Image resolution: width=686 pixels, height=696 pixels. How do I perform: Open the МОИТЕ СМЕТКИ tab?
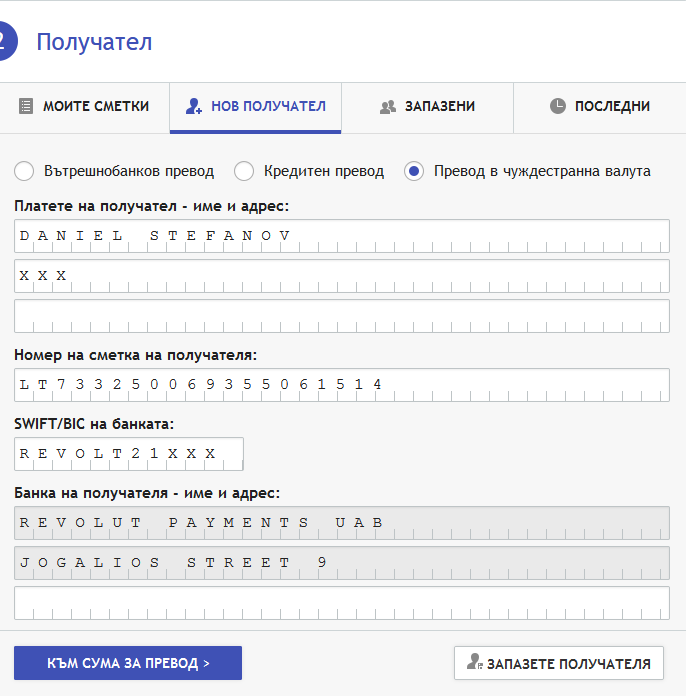84,107
